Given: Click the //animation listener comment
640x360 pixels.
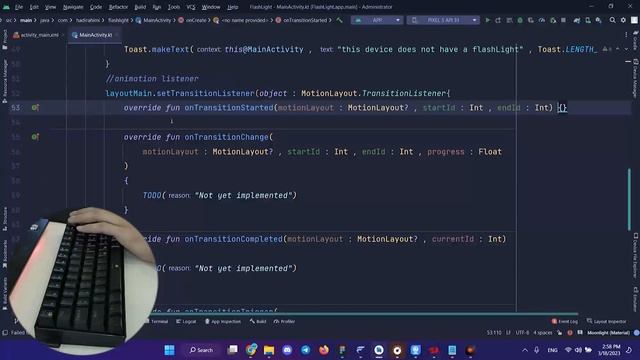Looking at the screenshot, I should coord(152,79).
